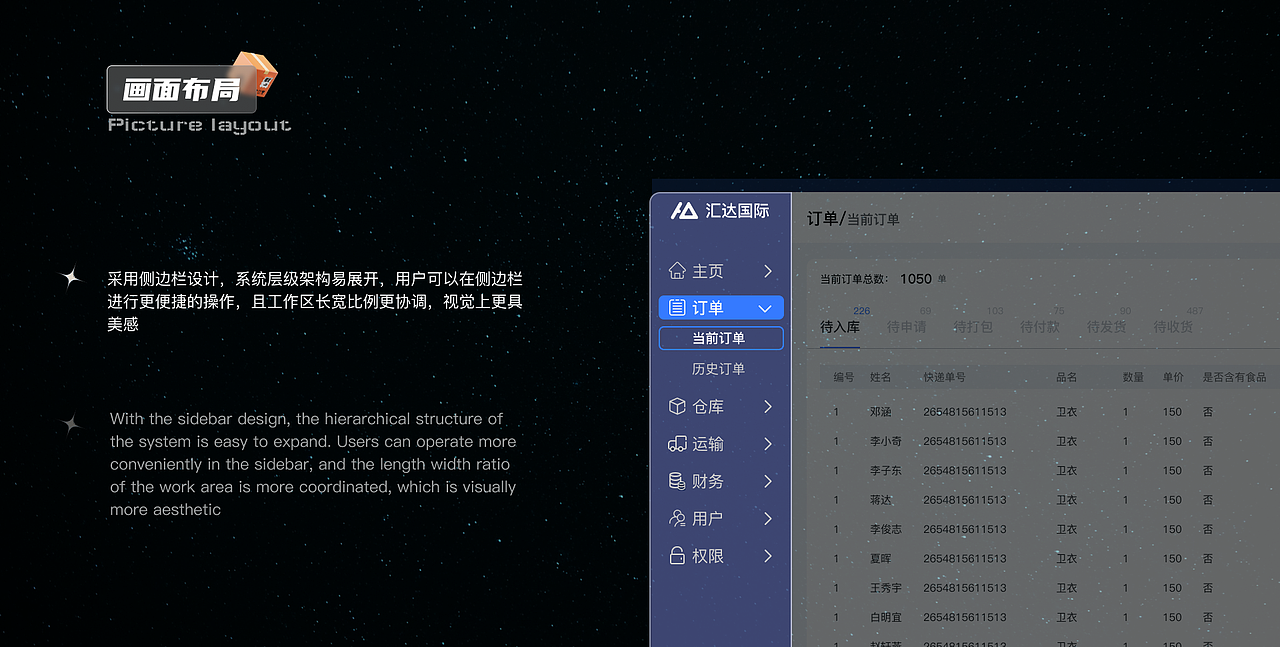Select the 仓库 warehouse cube icon
The height and width of the screenshot is (647, 1280).
click(x=678, y=406)
